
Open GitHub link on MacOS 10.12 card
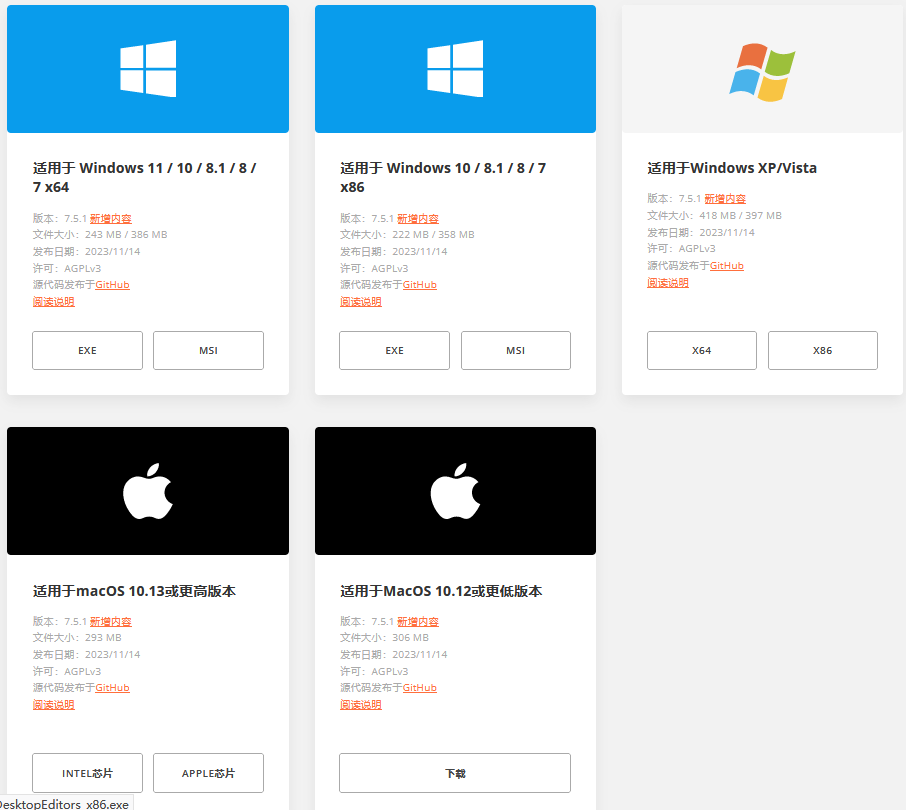click(420, 688)
